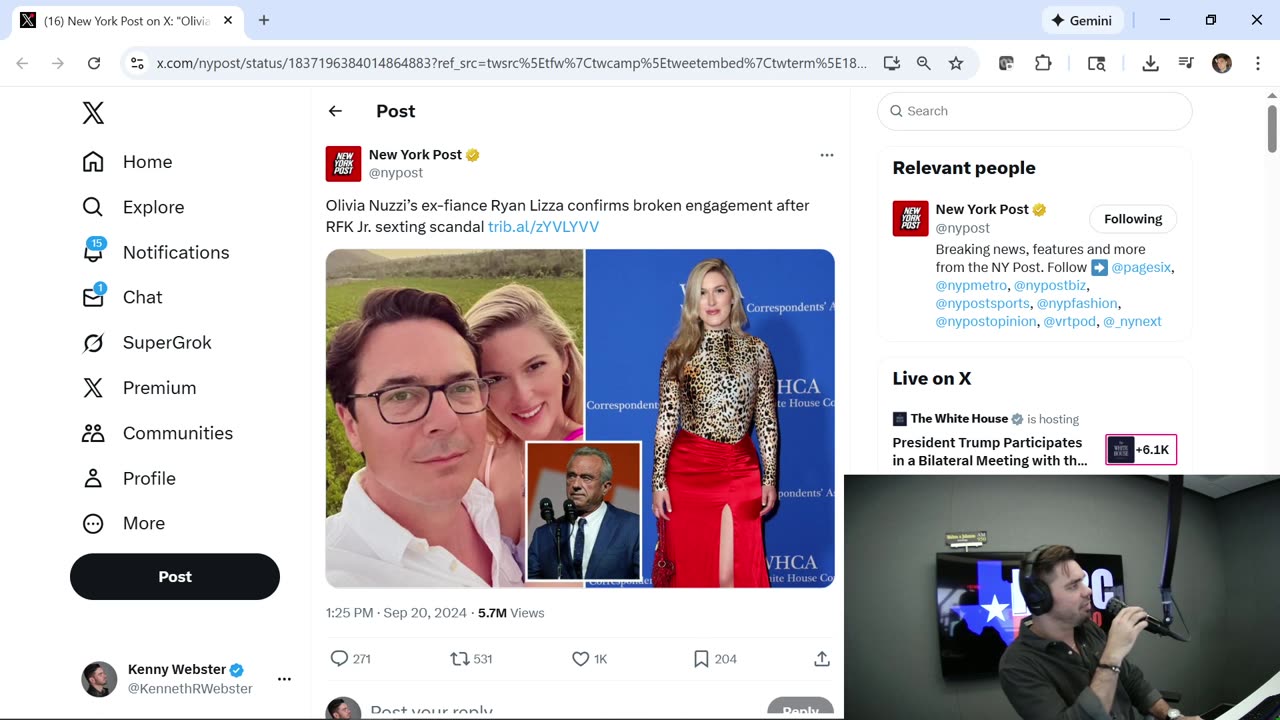Expand the More menu in sidebar
Viewport: 1280px width, 720px height.
(123, 523)
